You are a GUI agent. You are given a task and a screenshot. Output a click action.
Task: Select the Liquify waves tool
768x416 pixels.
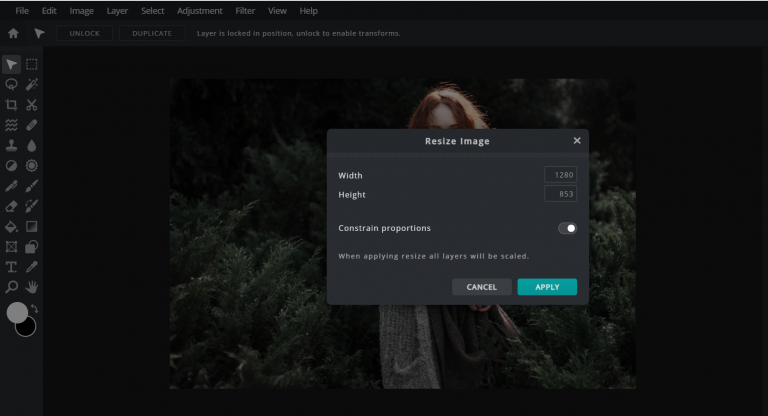click(x=11, y=125)
